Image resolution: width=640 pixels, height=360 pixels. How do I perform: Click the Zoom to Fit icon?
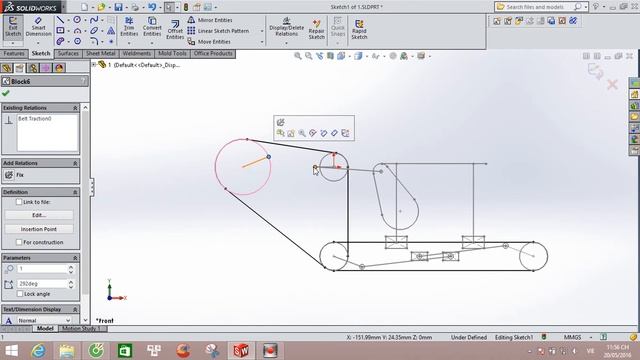click(298, 56)
